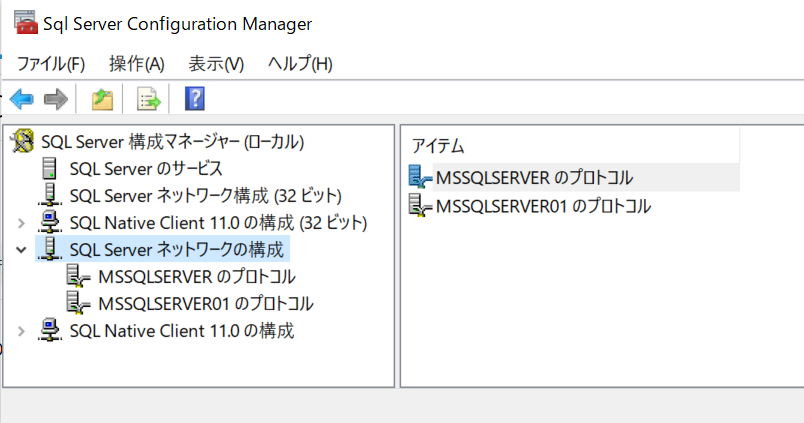The height and width of the screenshot is (423, 804).
Task: Collapse the SQL Server ネットワークの構成 node
Action: click(x=21, y=250)
